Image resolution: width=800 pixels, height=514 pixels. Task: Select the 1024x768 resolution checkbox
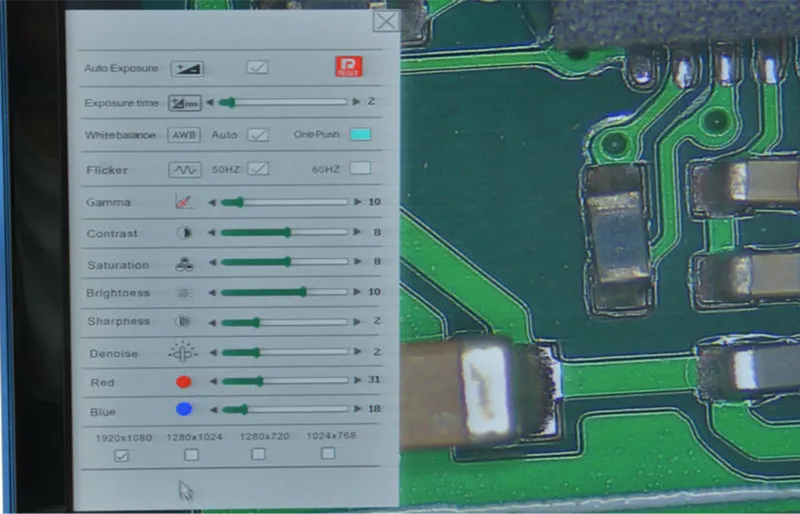[328, 453]
